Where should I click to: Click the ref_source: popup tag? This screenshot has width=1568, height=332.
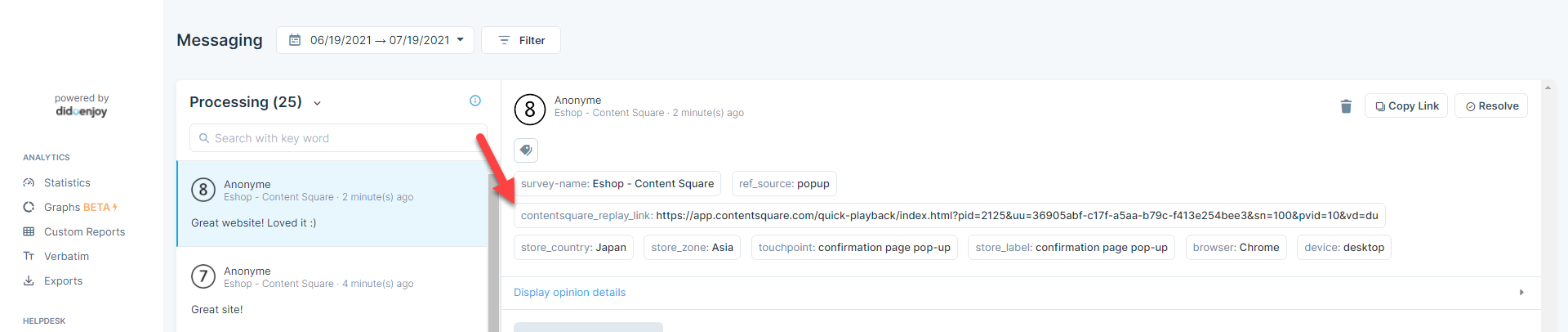click(784, 183)
